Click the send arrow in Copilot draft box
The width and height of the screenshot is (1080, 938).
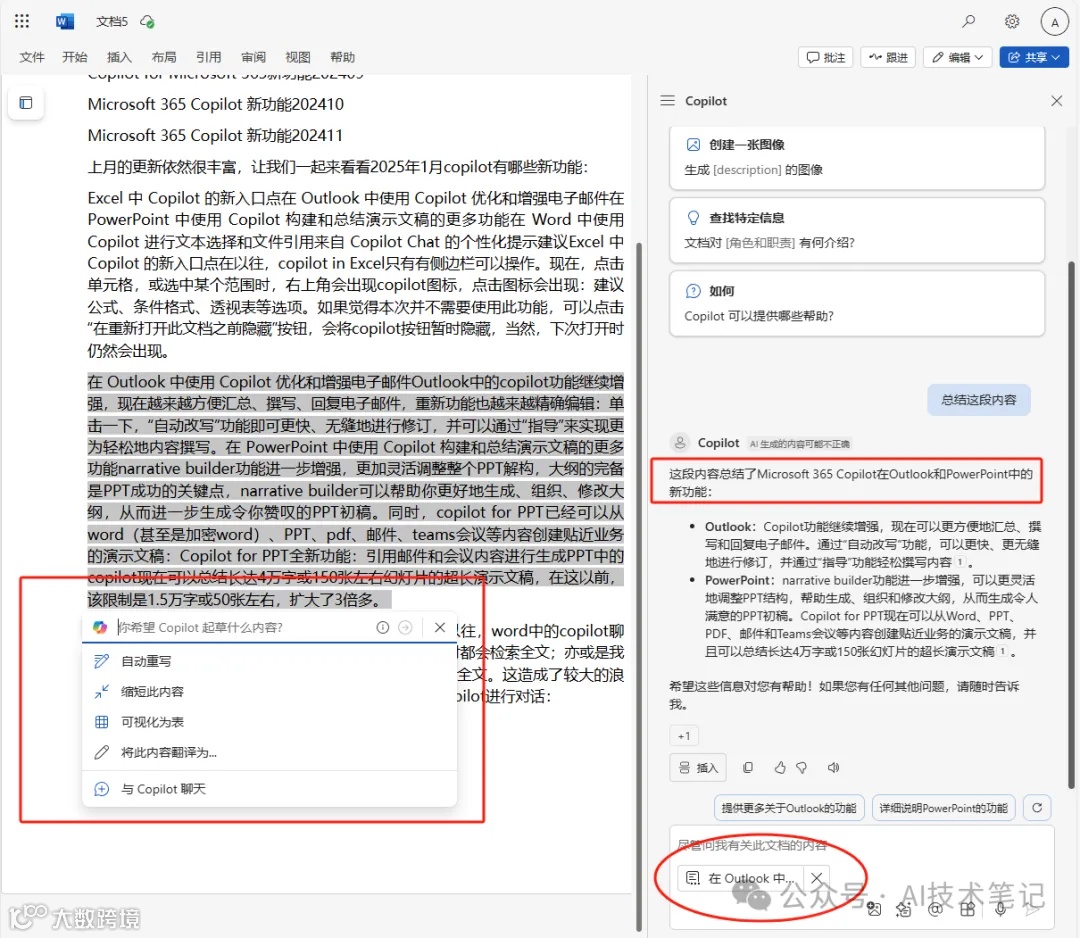tap(406, 627)
